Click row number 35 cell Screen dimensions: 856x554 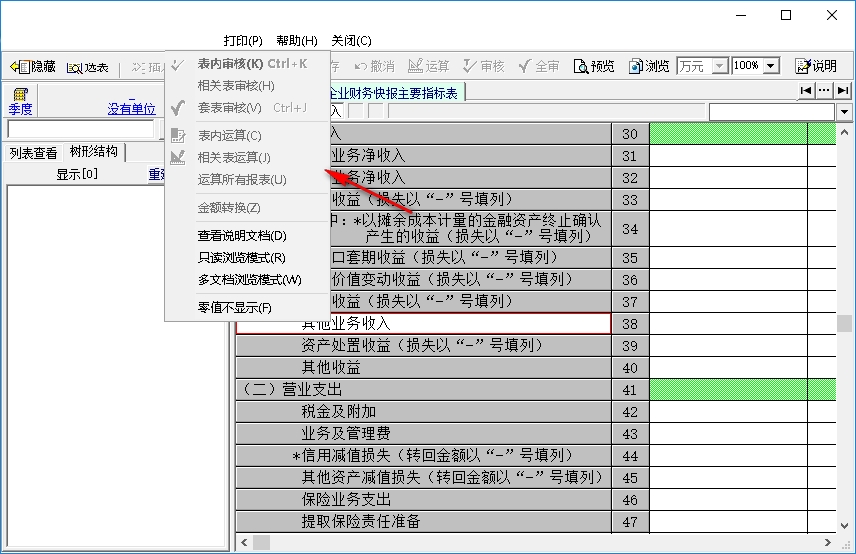pyautogui.click(x=630, y=258)
